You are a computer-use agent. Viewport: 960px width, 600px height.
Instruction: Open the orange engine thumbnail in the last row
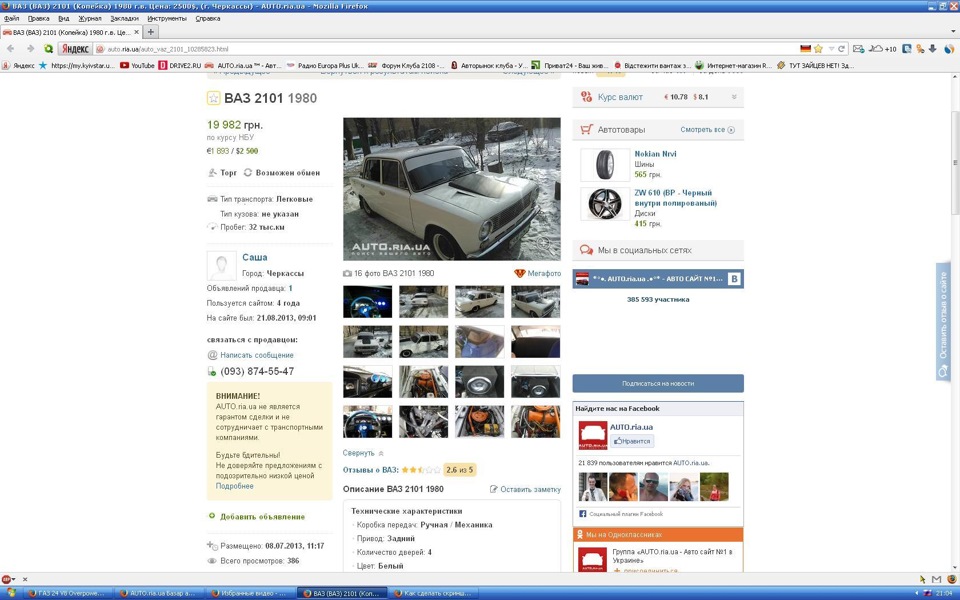coord(535,421)
